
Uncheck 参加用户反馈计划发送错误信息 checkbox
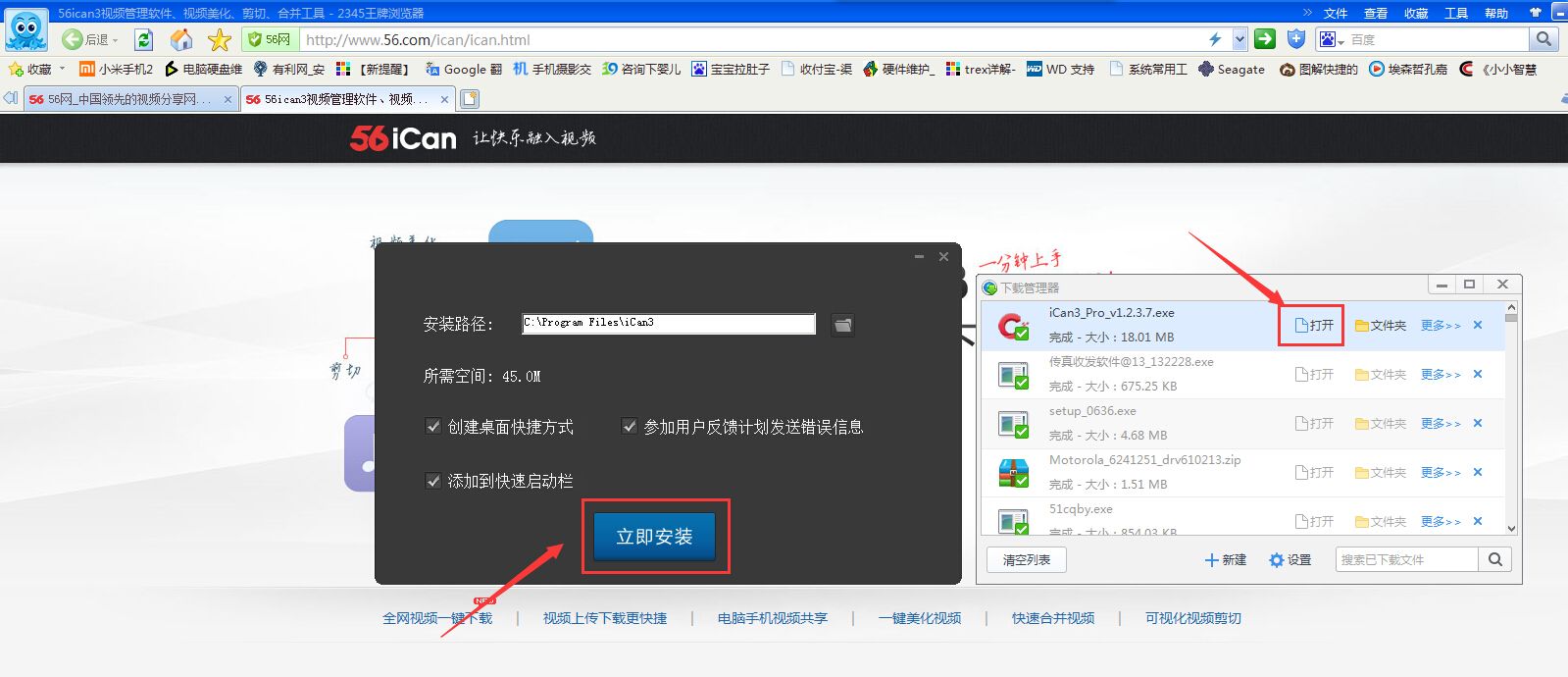pyautogui.click(x=630, y=426)
